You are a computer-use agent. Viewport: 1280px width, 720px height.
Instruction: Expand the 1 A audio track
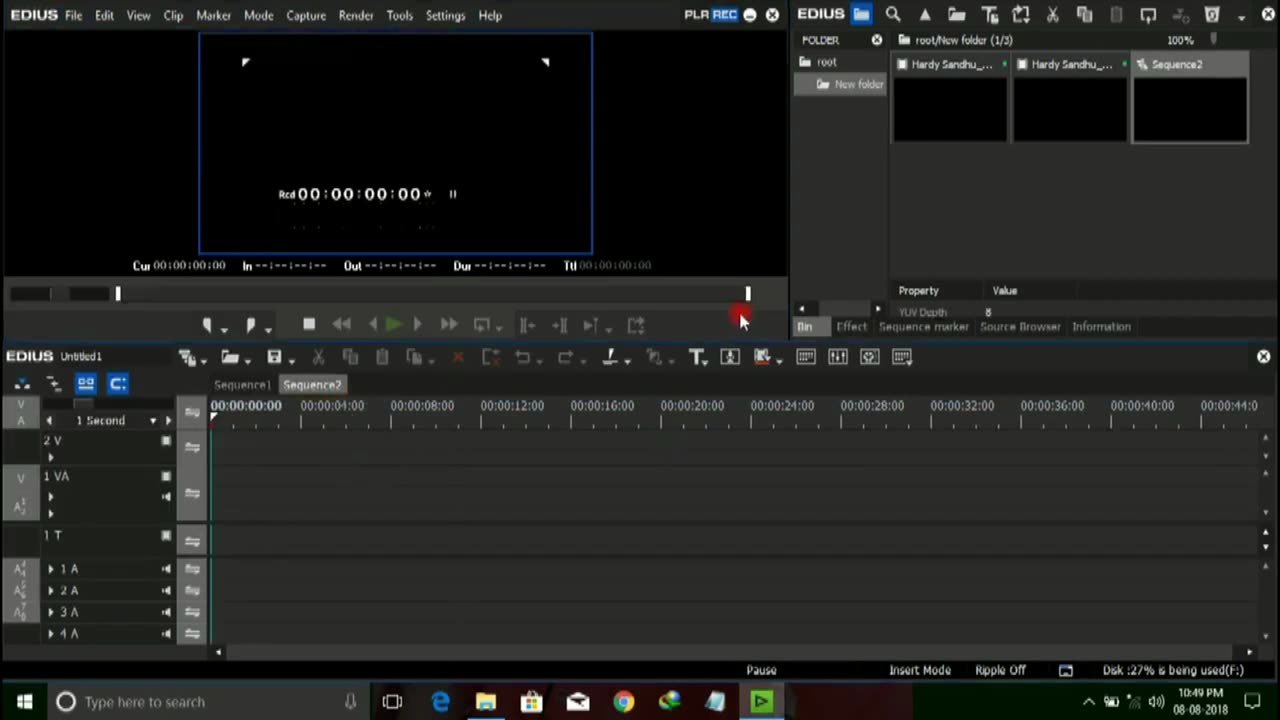(x=51, y=569)
